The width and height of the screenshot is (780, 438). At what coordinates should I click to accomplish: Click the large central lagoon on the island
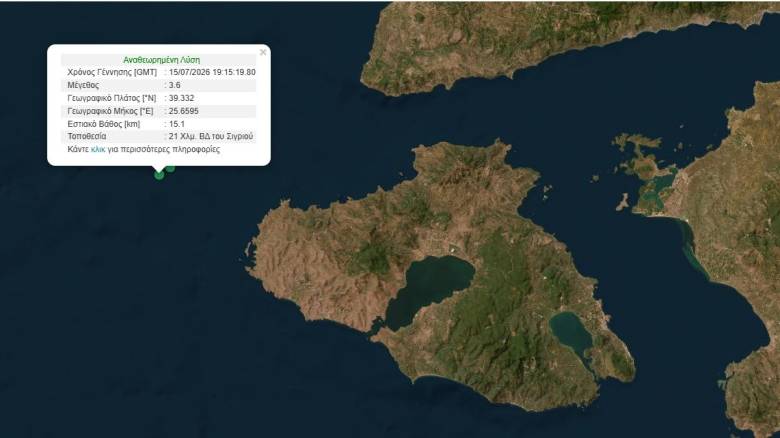tap(428, 289)
